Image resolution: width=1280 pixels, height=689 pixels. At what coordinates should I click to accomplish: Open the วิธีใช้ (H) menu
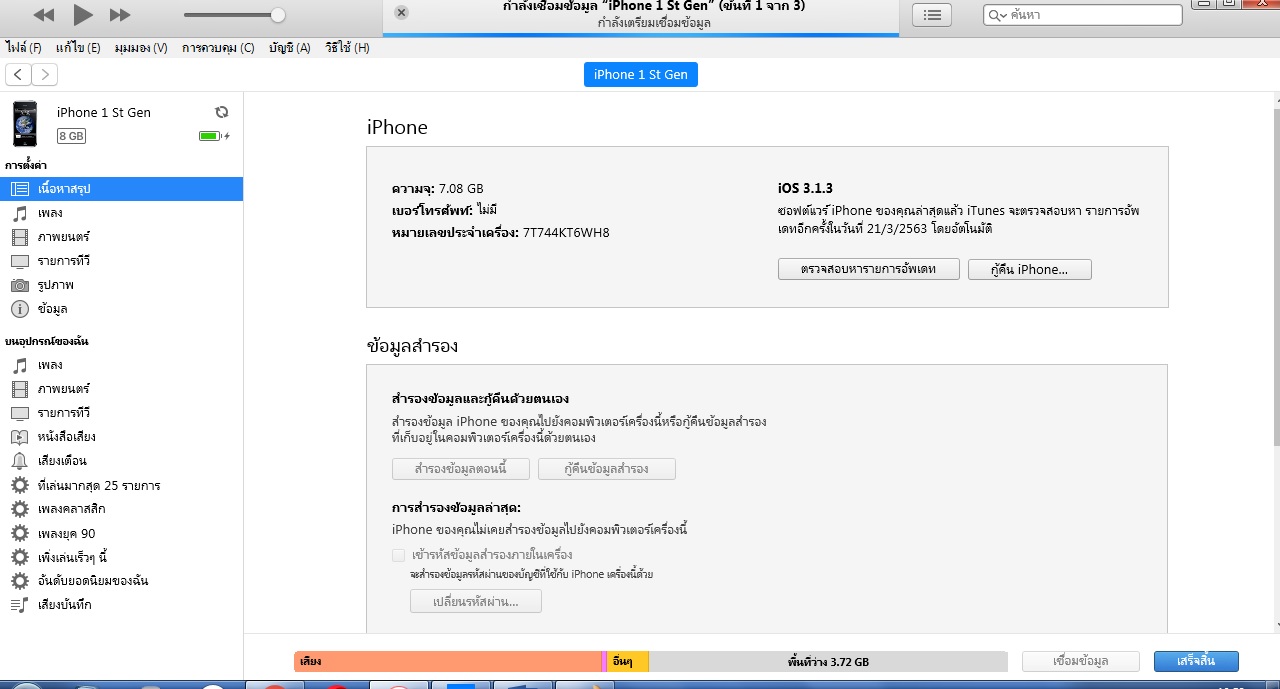point(347,48)
